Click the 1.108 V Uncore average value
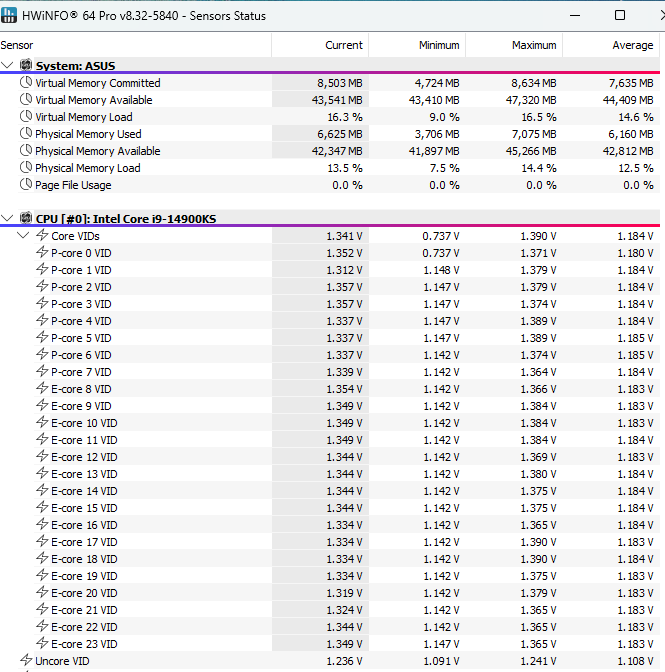665x672 pixels. point(635,661)
